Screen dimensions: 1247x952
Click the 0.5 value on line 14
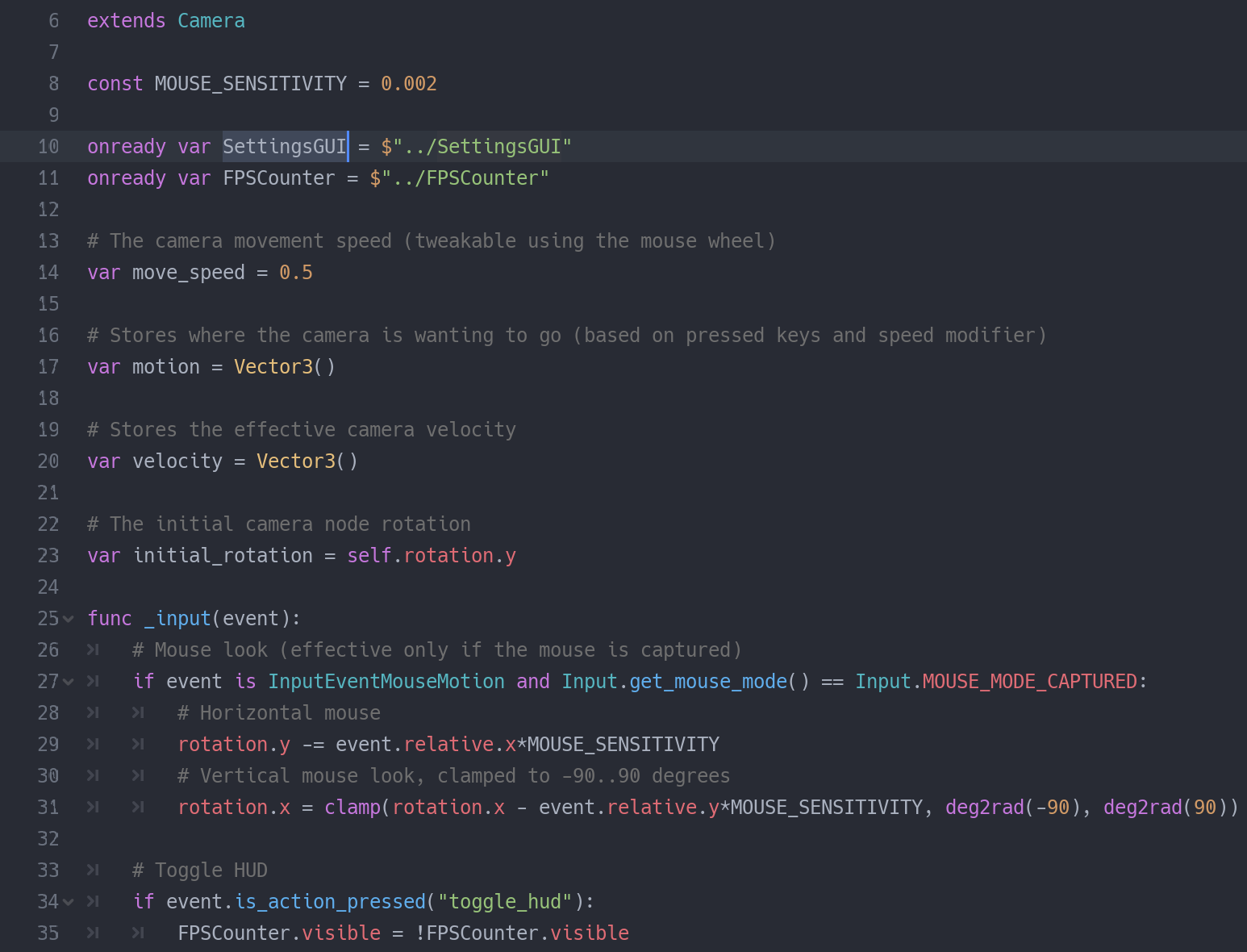point(296,273)
